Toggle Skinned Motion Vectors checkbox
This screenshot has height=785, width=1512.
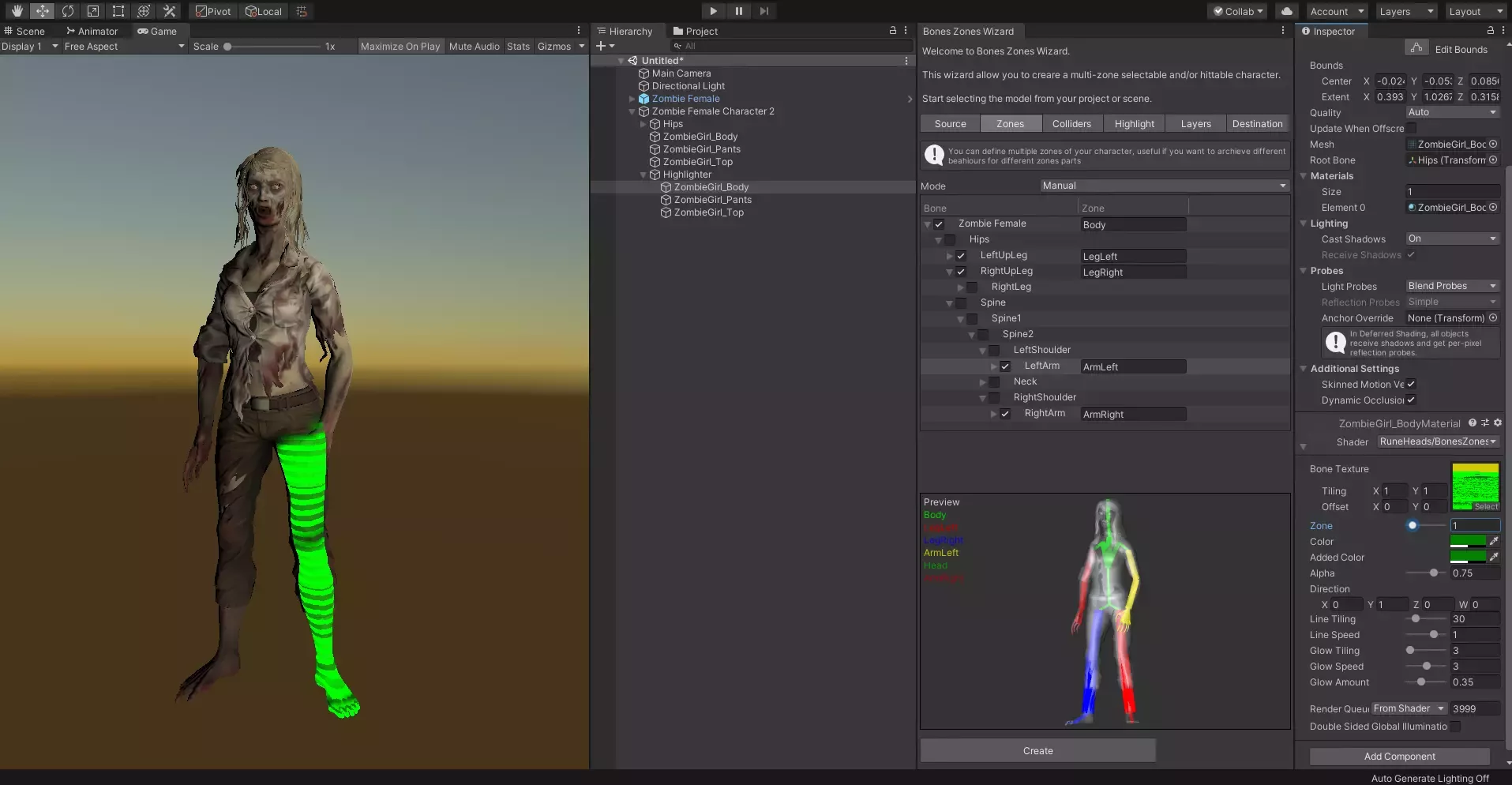pyautogui.click(x=1411, y=385)
